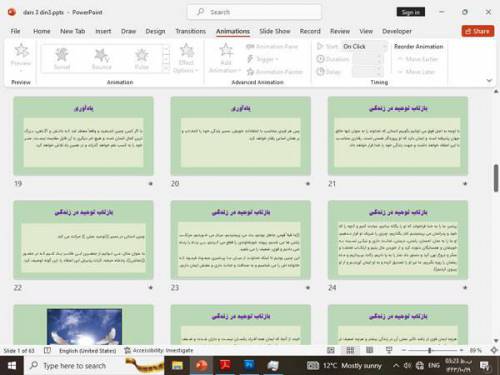
Task: Open the View tab
Action: tap(366, 31)
